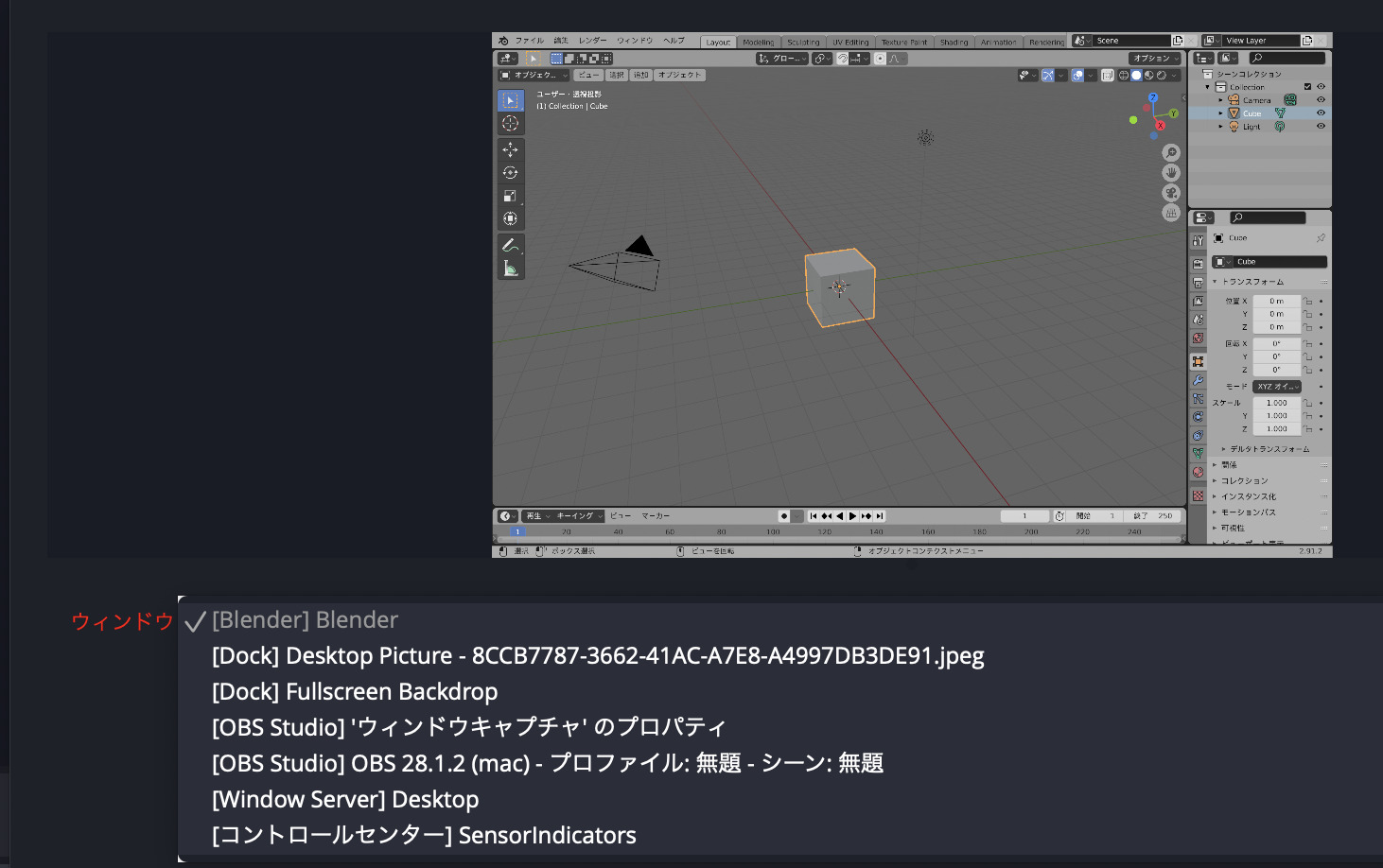Open the Modifiers wrench properties tab icon
This screenshot has width=1383, height=868.
tap(1199, 380)
